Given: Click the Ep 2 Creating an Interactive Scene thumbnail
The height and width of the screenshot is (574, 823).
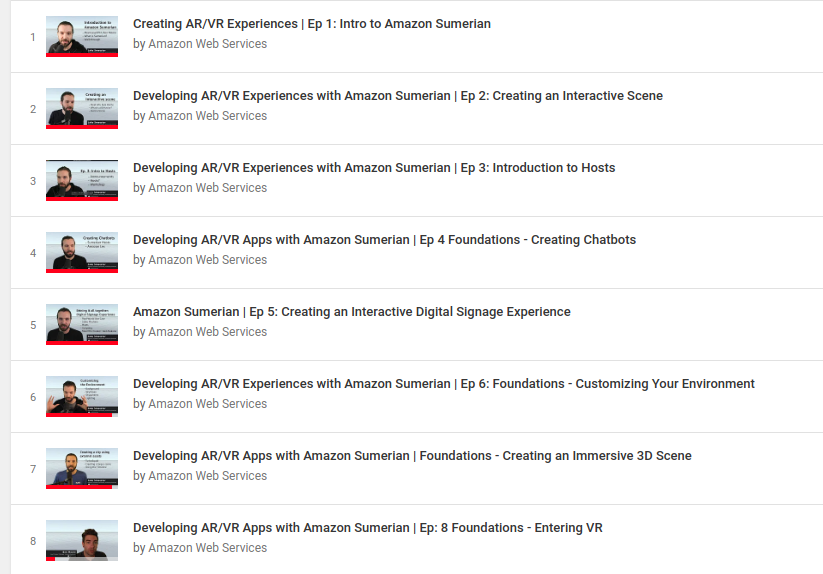Looking at the screenshot, I should 82,108.
